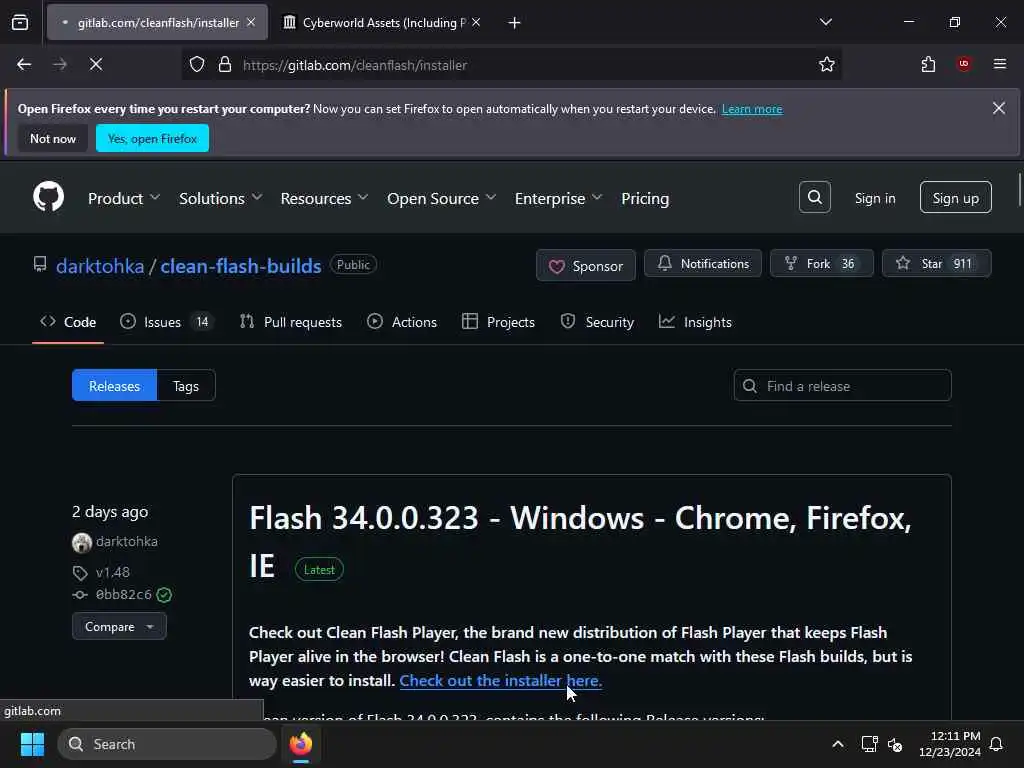This screenshot has width=1024, height=768.
Task: Open the Issues tab
Action: click(167, 322)
